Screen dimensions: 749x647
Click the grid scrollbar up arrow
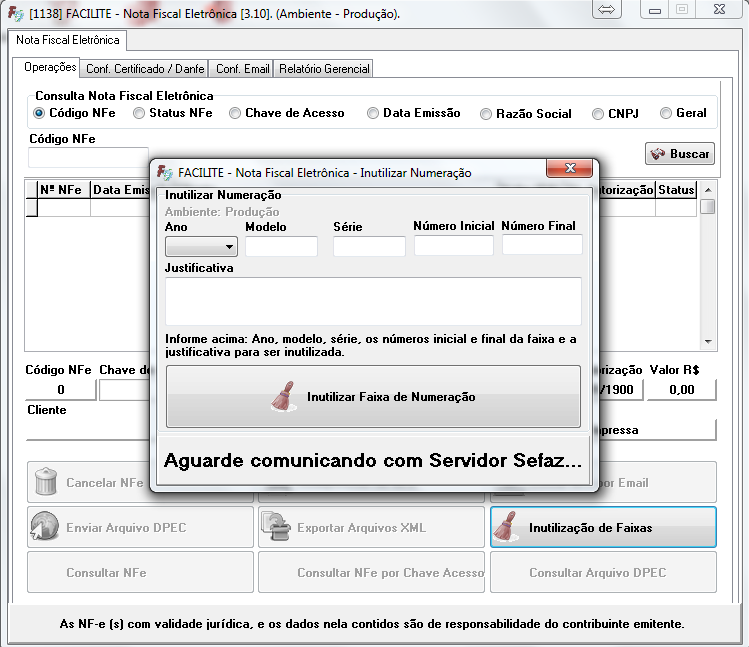click(708, 190)
